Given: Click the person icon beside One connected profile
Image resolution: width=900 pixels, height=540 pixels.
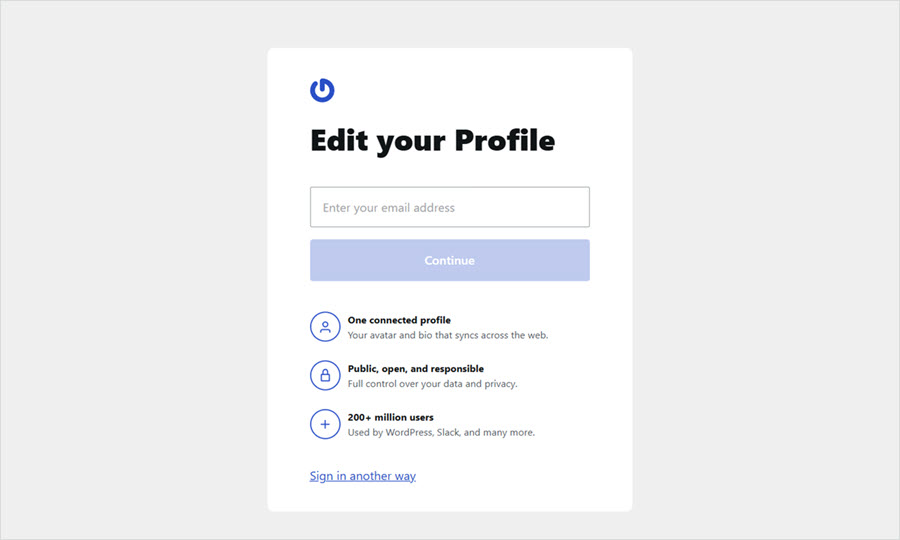Looking at the screenshot, I should tap(325, 327).
